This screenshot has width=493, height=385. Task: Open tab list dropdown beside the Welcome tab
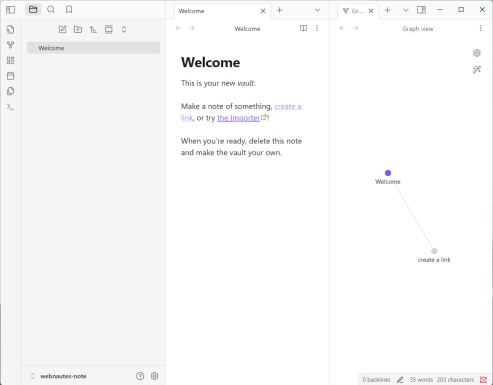click(317, 10)
